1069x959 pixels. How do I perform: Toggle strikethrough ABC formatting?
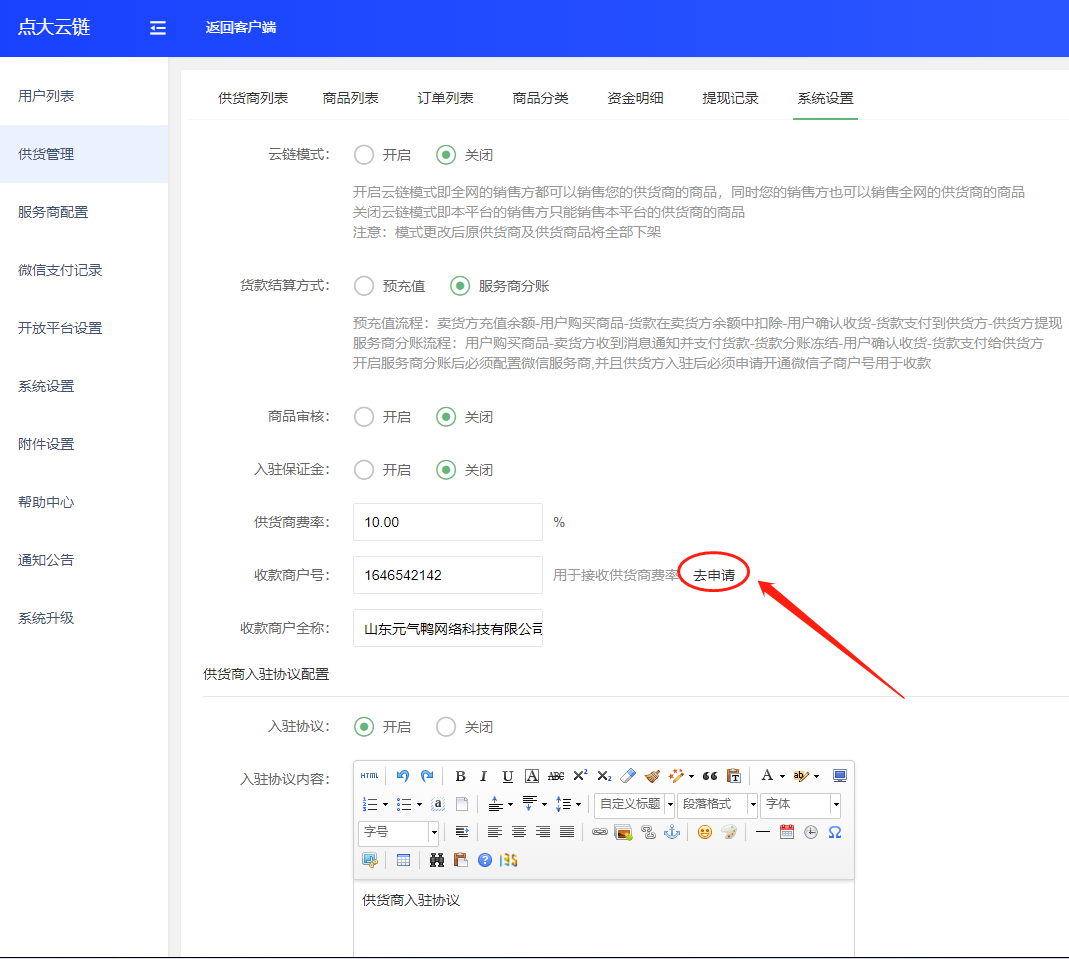(x=556, y=776)
